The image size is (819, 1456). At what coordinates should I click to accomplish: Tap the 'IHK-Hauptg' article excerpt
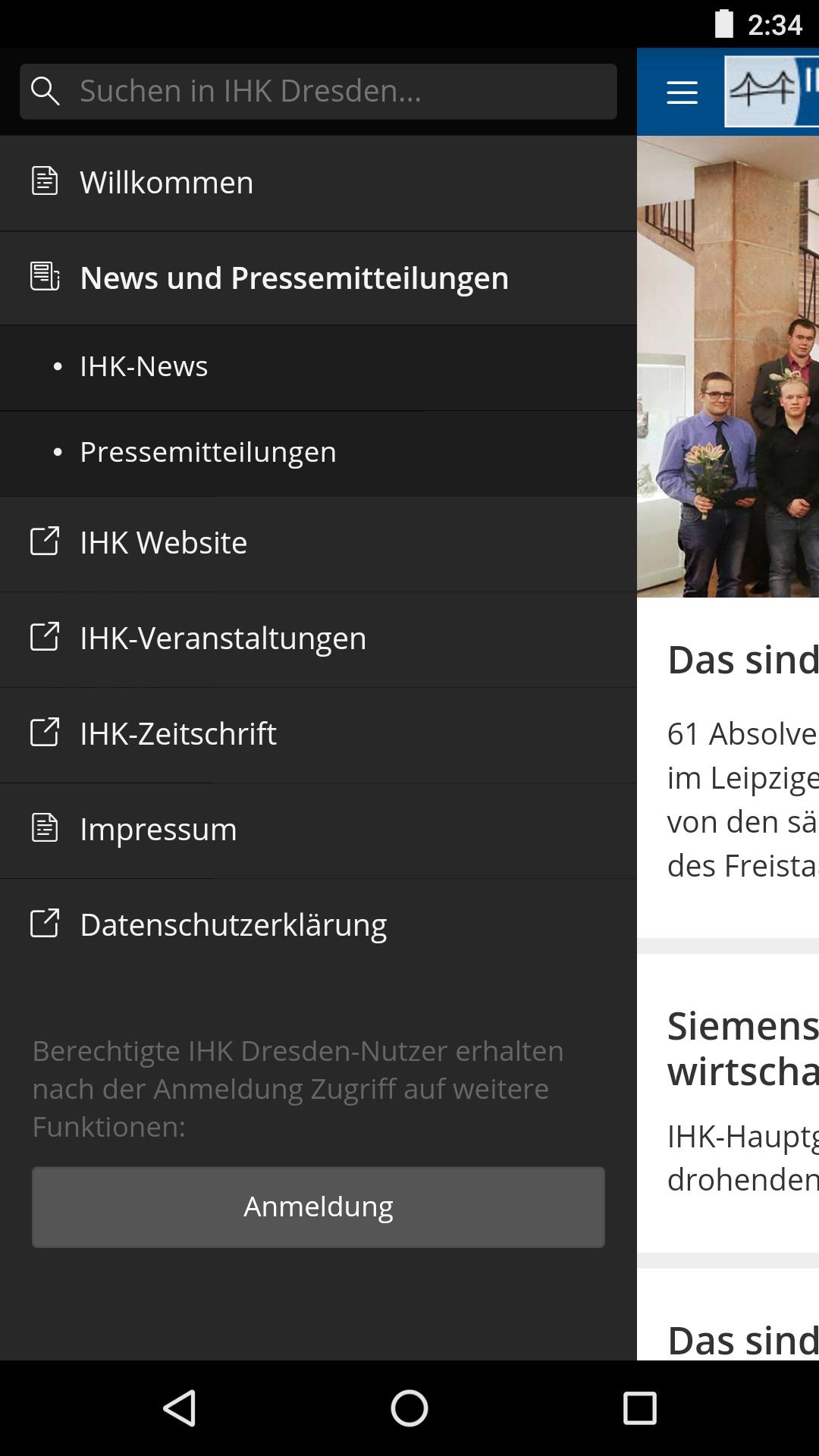pos(743,1158)
